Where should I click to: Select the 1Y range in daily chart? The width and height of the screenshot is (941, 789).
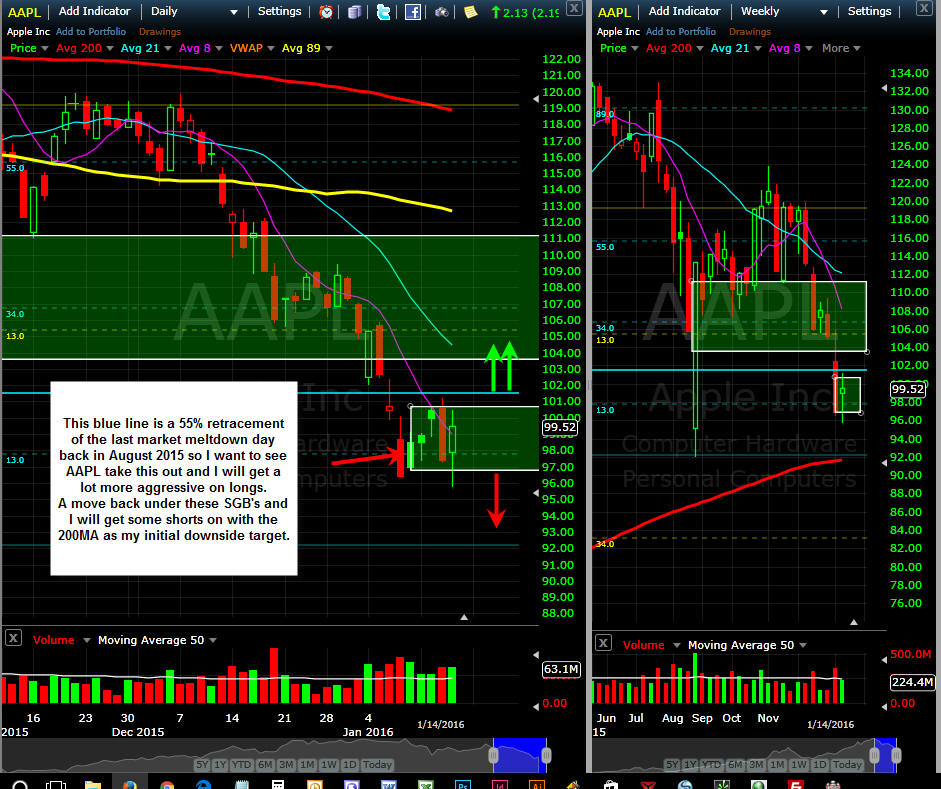(x=220, y=764)
